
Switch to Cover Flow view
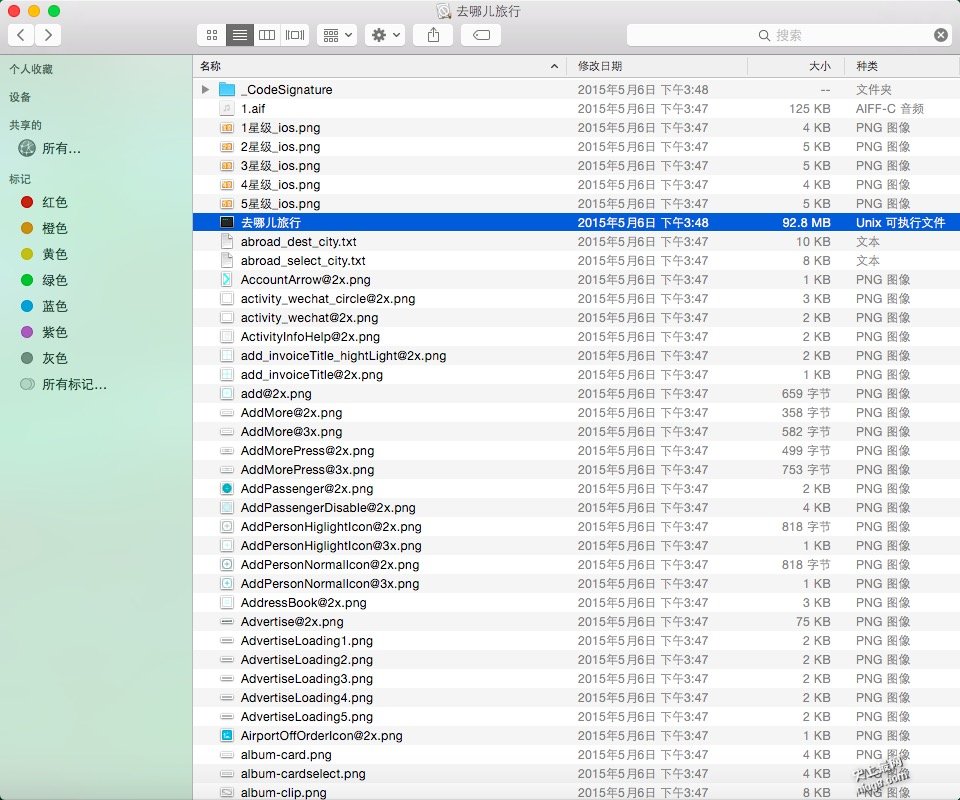coord(295,35)
